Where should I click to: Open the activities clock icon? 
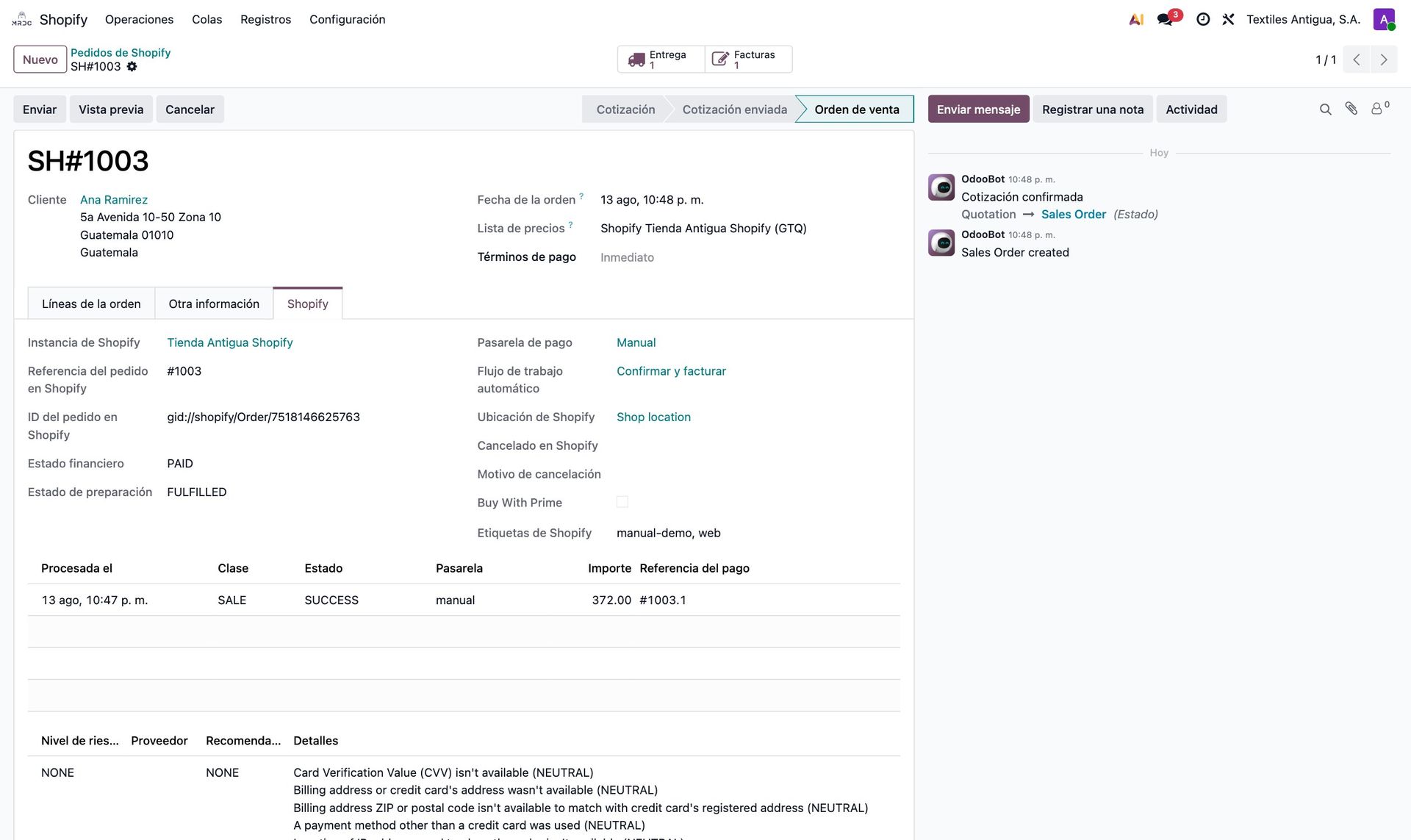point(1203,19)
